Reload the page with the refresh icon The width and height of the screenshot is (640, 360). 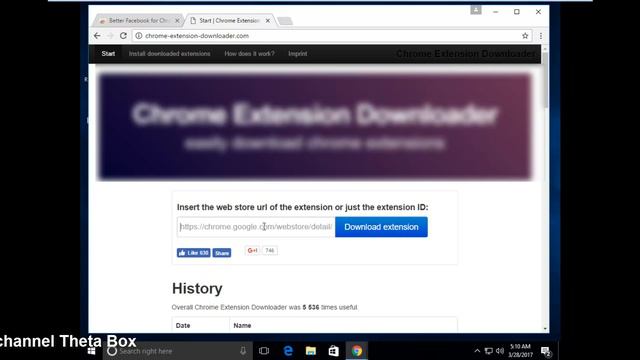[x=123, y=36]
